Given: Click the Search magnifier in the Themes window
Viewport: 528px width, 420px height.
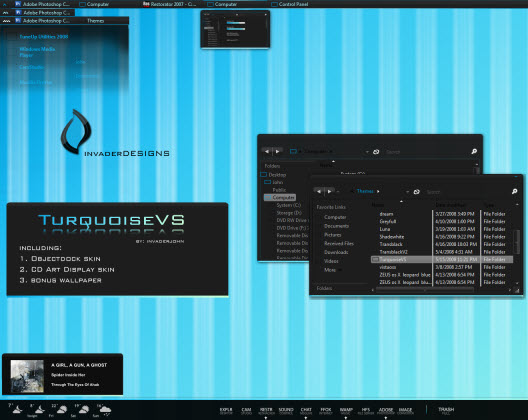Looking at the screenshot, I should tap(515, 191).
